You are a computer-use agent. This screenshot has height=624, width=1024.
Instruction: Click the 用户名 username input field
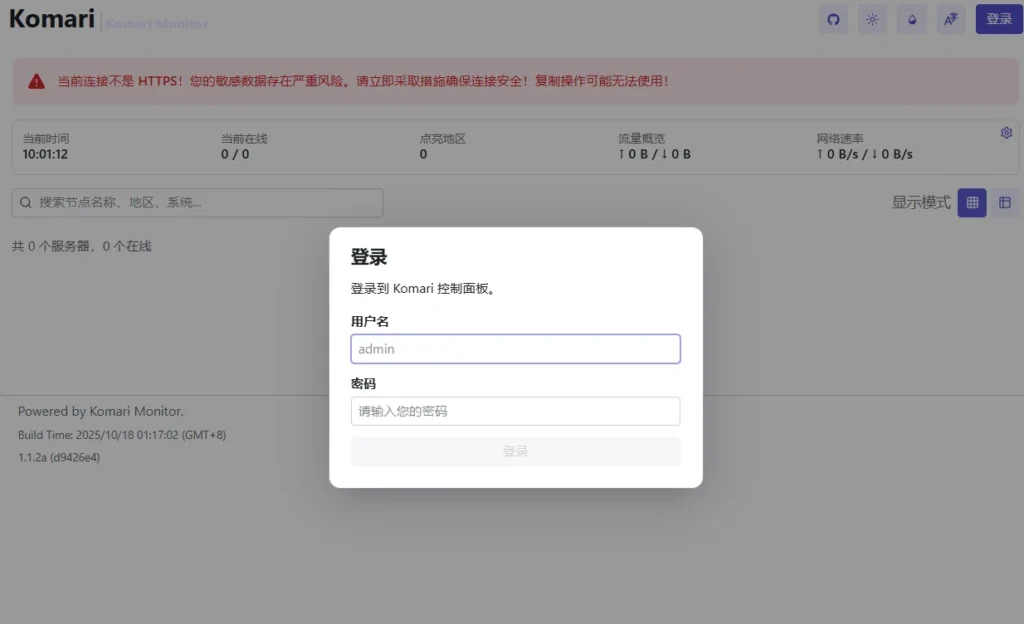(x=515, y=349)
